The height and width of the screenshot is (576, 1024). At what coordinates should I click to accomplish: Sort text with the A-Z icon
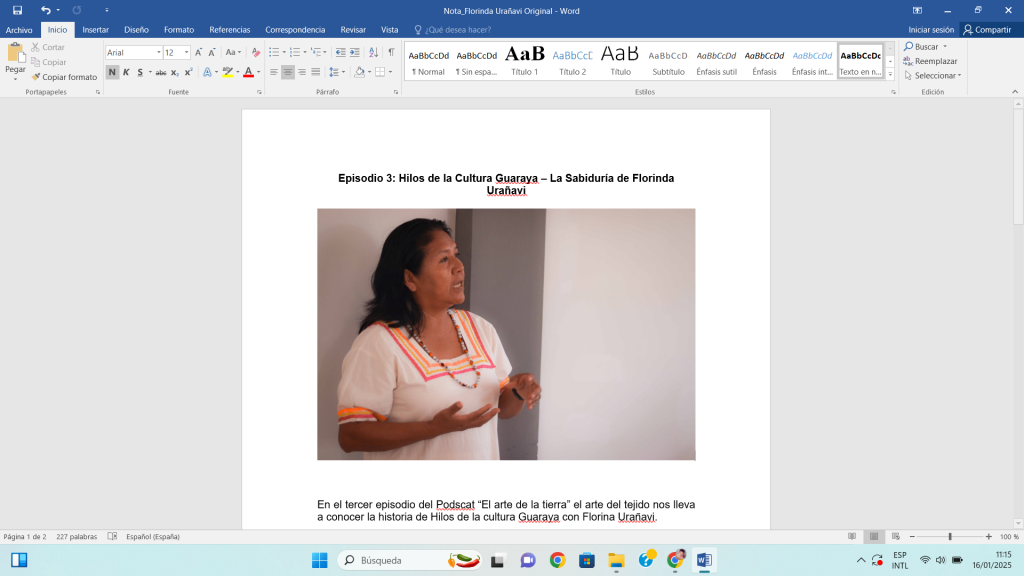click(x=373, y=52)
